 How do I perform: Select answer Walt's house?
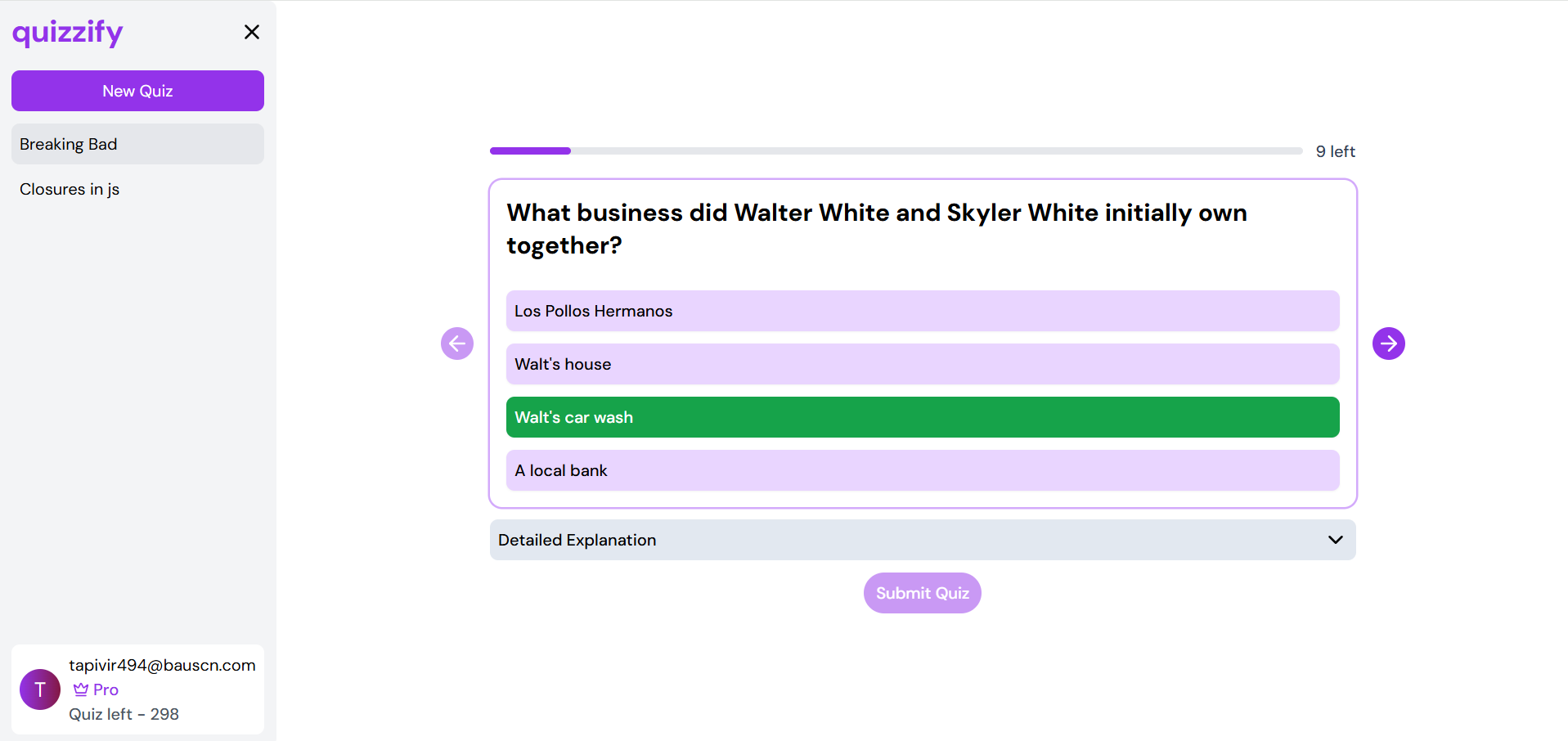tap(923, 364)
